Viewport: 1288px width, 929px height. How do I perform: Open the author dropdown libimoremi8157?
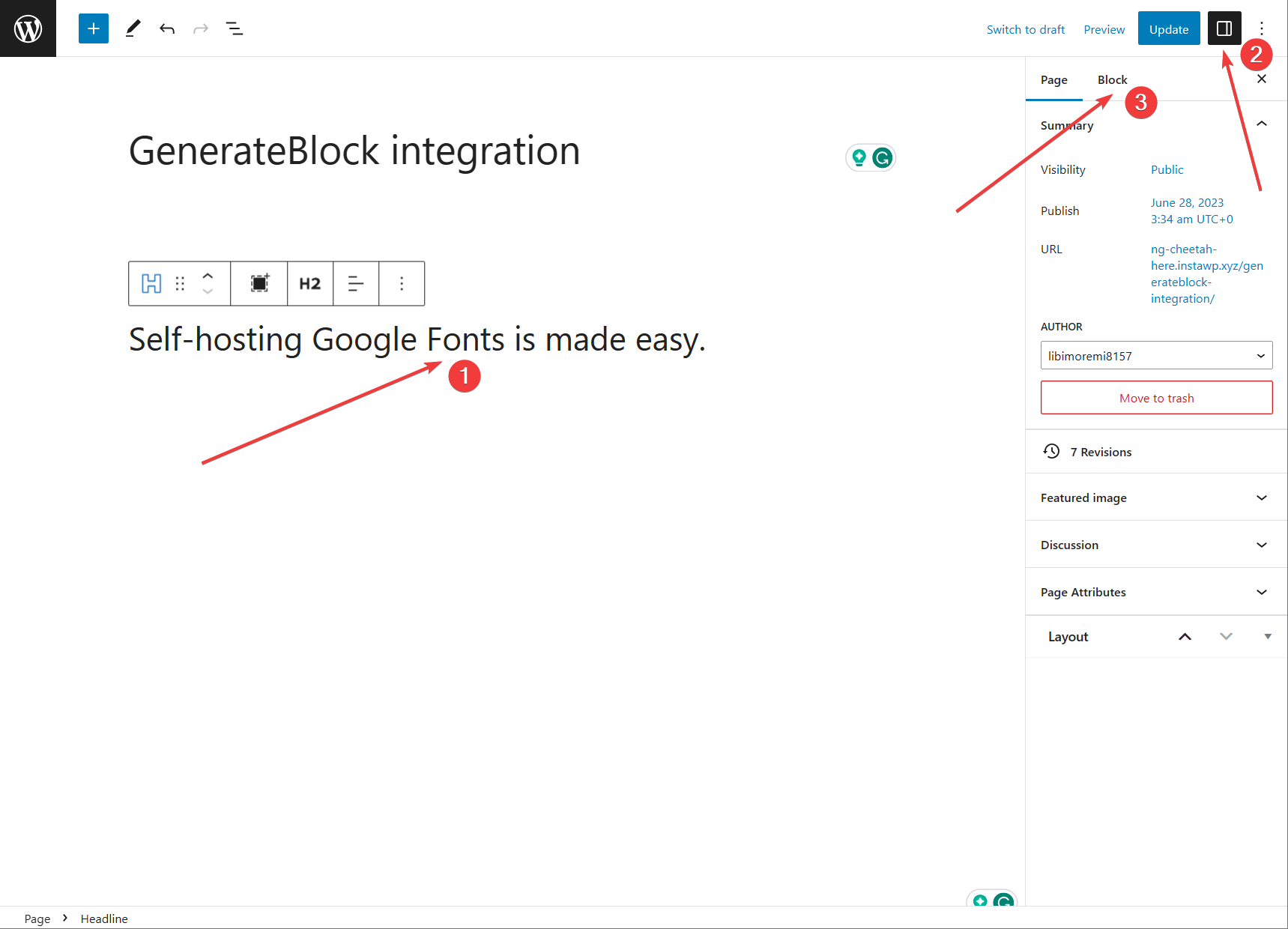pos(1156,356)
